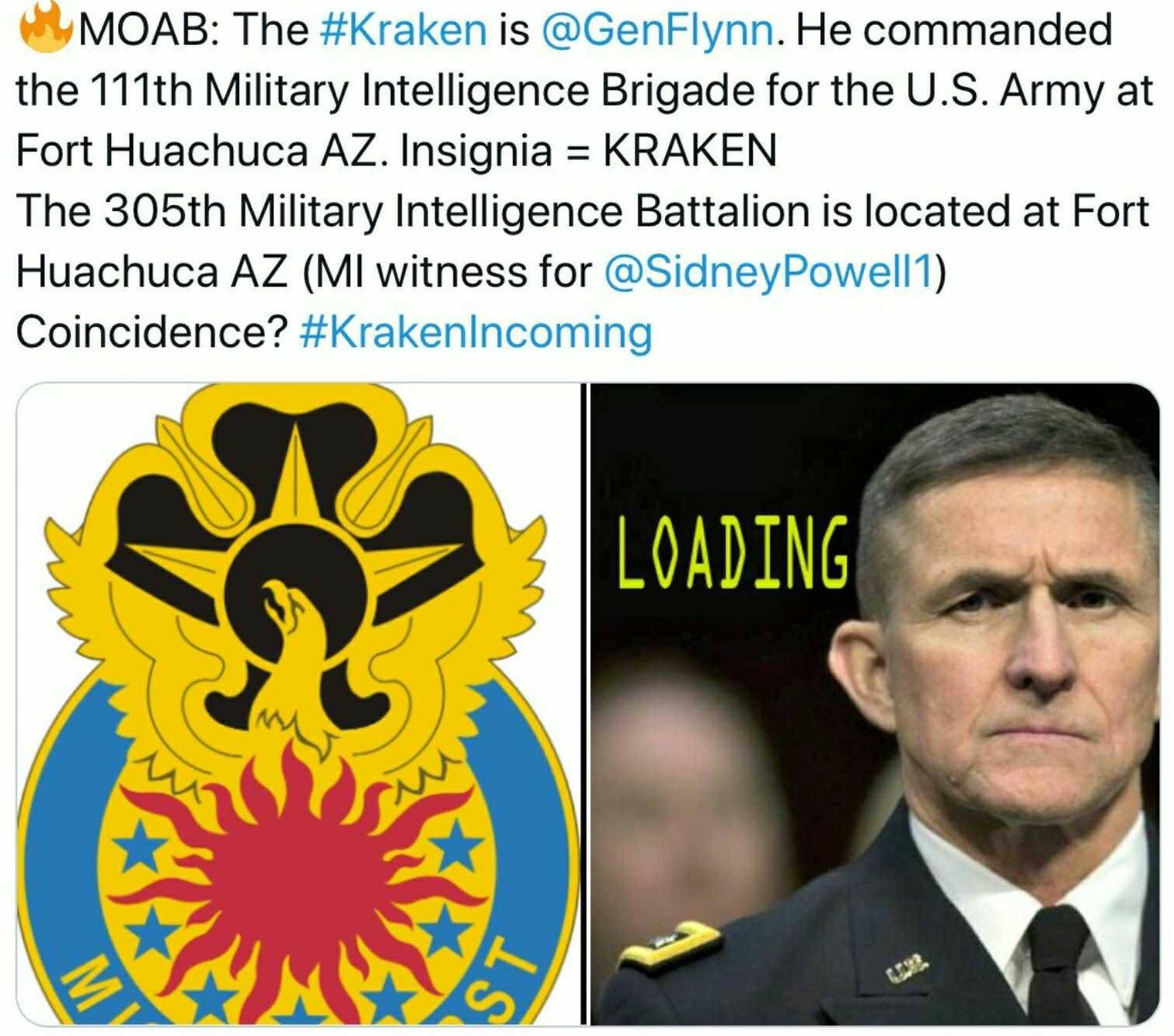Viewport: 1174px width, 1036px height.
Task: Open the right photo of uniformed man
Action: click(875, 704)
